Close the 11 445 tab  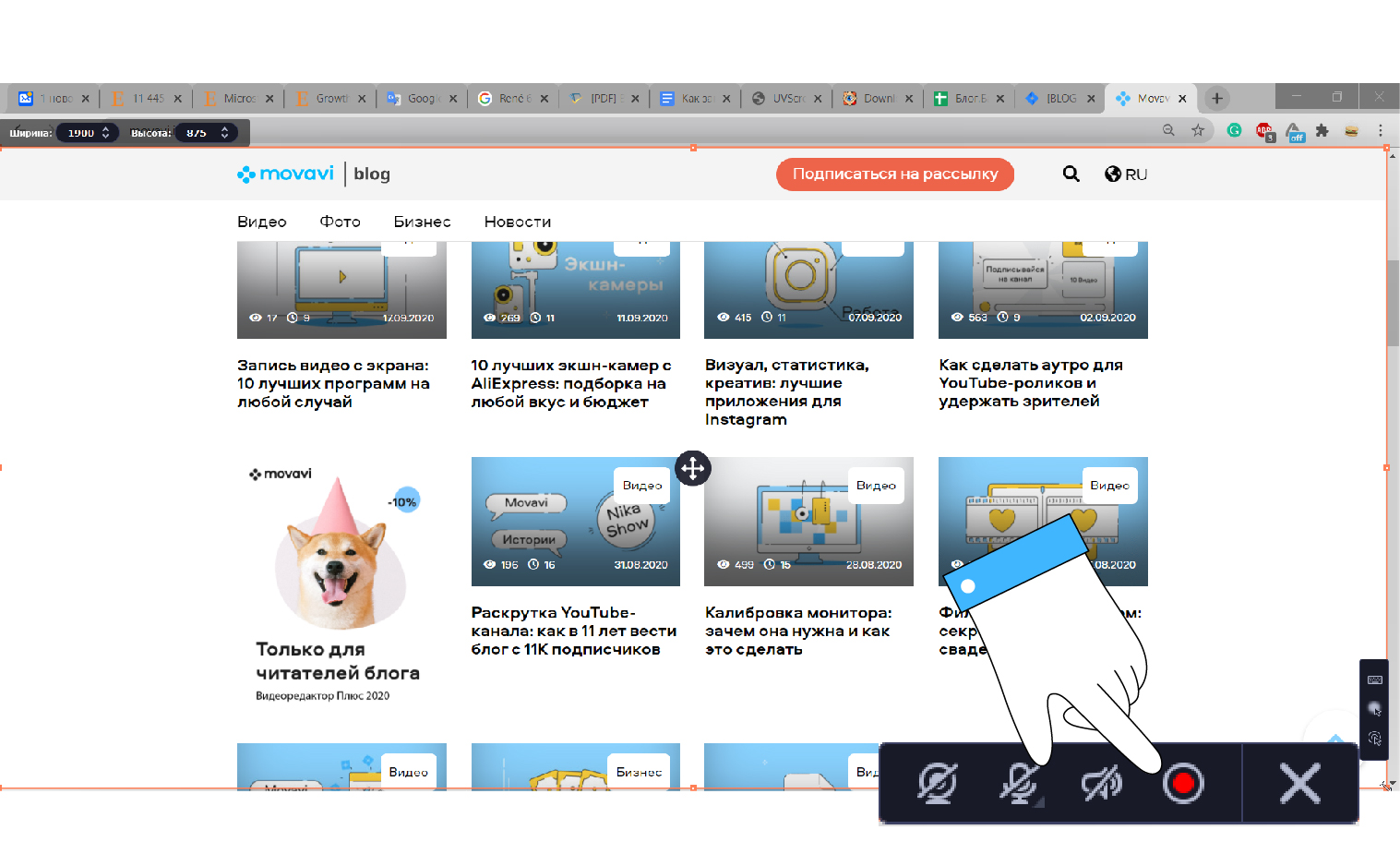coord(177,99)
